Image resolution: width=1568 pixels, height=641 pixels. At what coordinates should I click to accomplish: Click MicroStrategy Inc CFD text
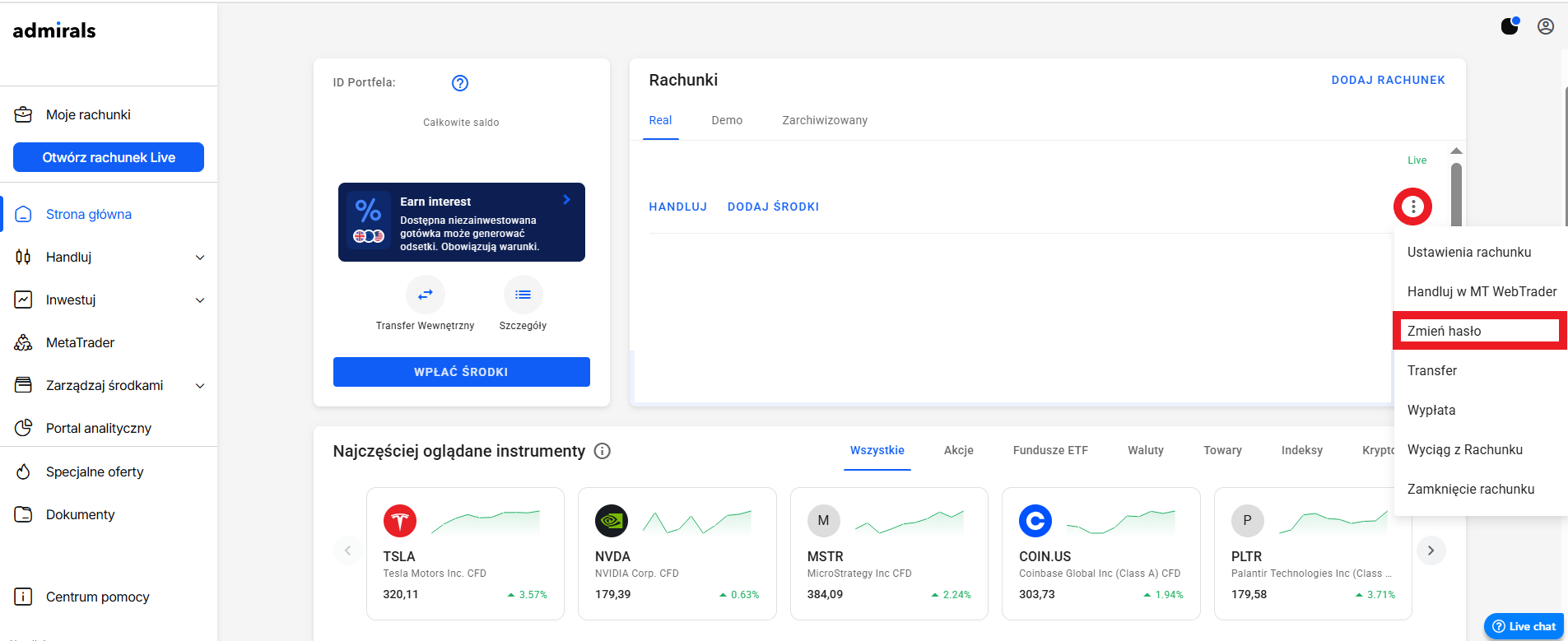(x=859, y=574)
